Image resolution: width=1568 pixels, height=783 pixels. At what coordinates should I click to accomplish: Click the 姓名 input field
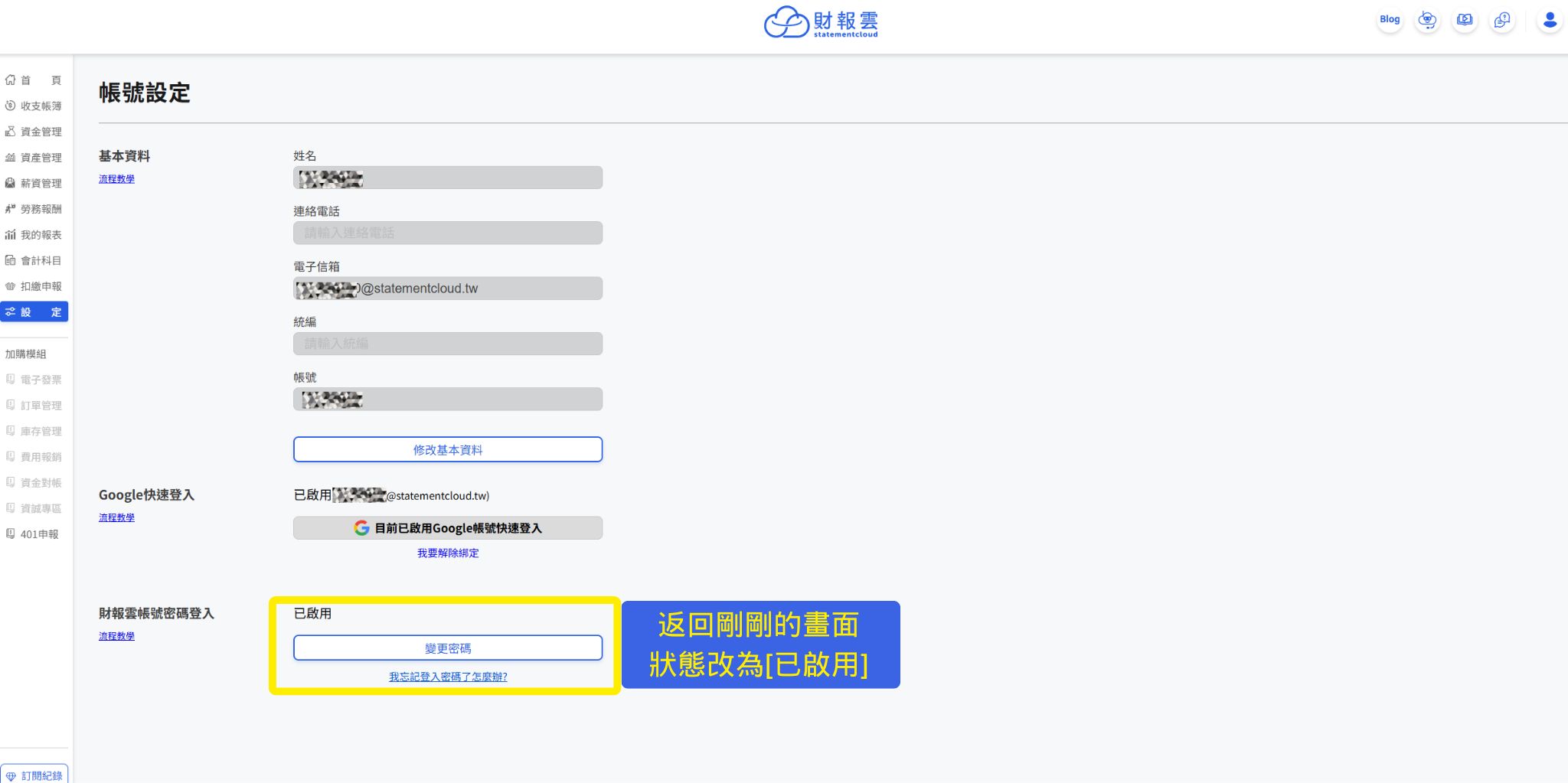point(448,178)
